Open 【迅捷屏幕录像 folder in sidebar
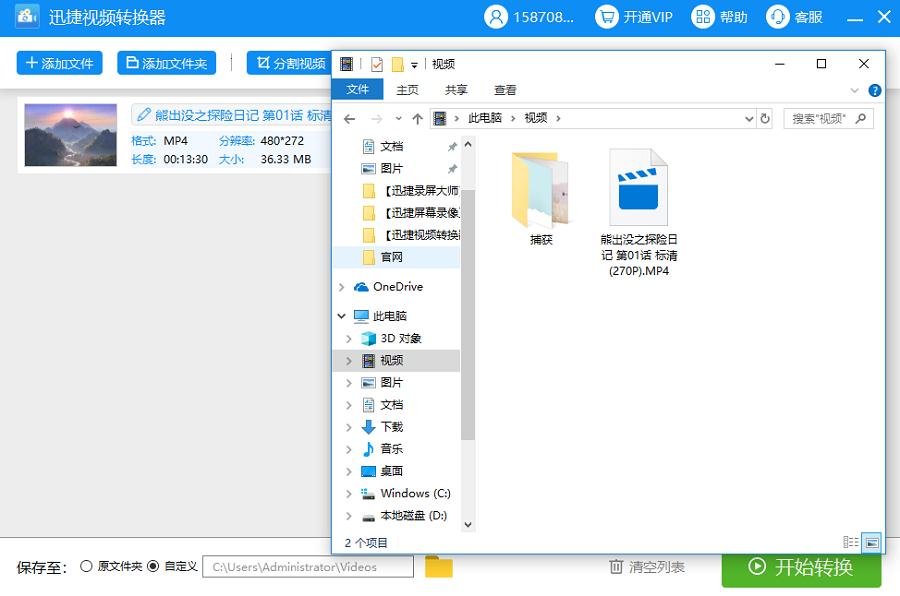Image resolution: width=900 pixels, height=596 pixels. pyautogui.click(x=411, y=213)
